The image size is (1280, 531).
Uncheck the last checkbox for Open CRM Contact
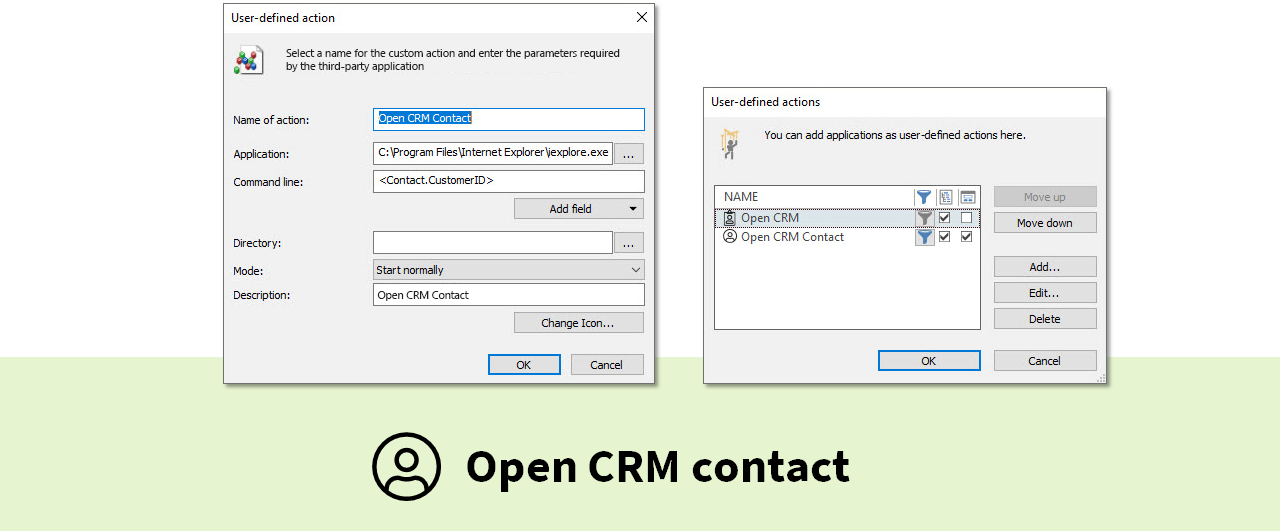point(967,237)
